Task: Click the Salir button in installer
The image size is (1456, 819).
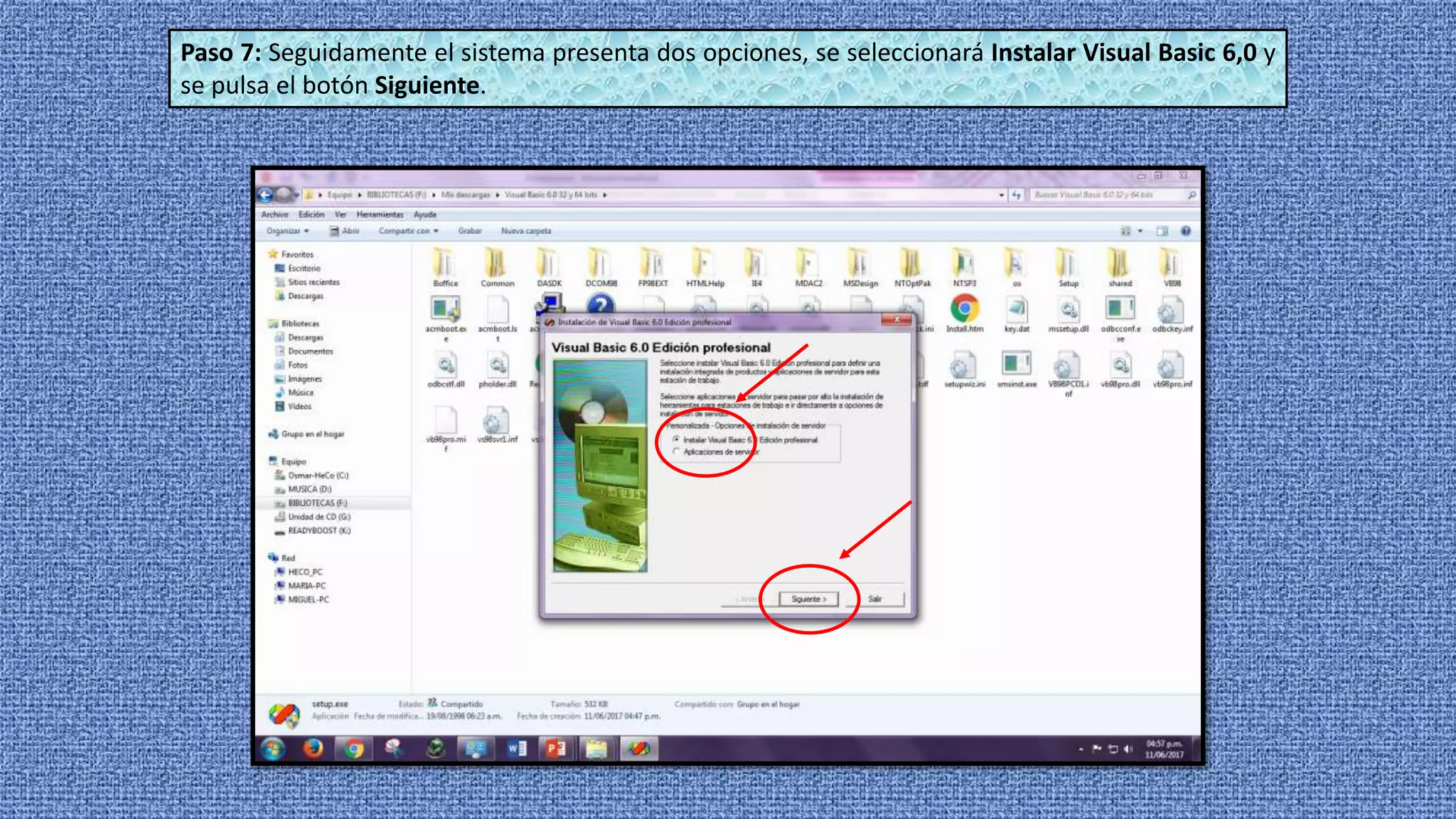Action: click(875, 599)
